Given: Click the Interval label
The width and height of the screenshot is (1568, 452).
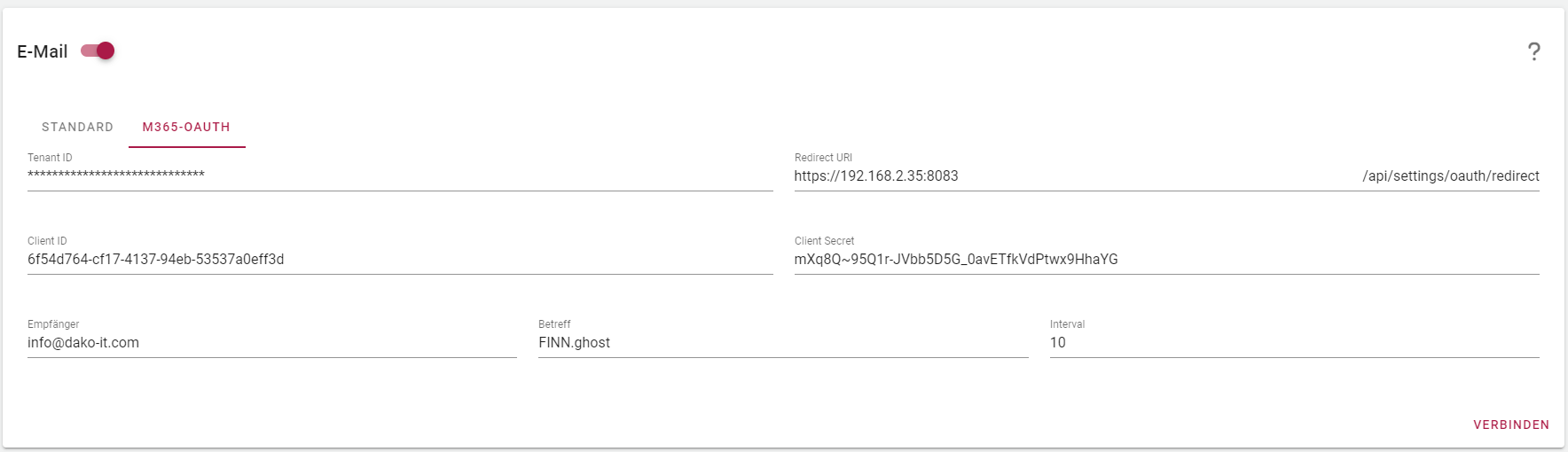Looking at the screenshot, I should (x=1067, y=324).
